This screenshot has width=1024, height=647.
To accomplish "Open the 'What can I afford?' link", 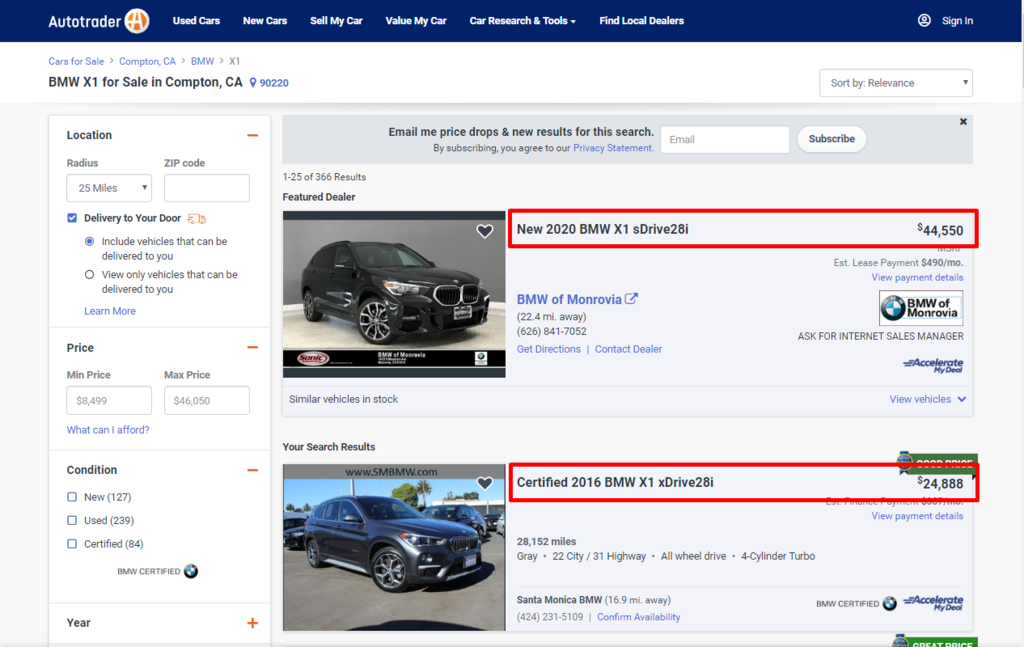I will coord(107,429).
